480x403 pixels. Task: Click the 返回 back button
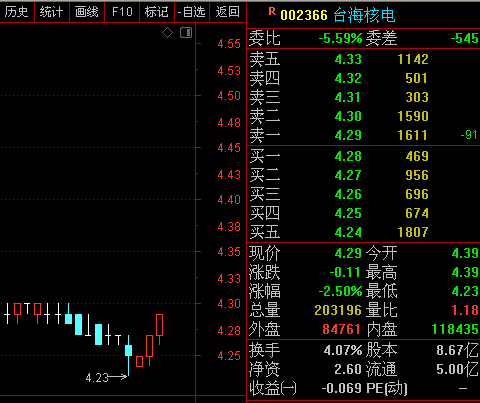(228, 12)
